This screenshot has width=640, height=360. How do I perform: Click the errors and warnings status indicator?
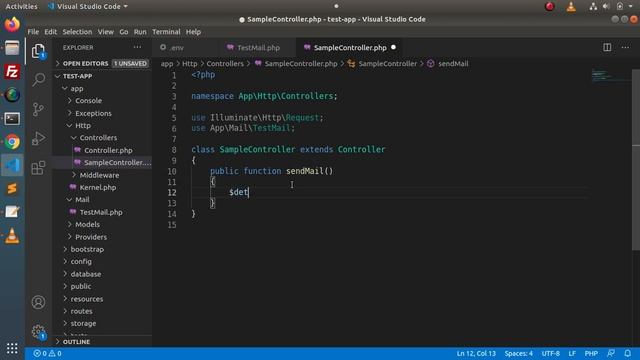(x=47, y=353)
